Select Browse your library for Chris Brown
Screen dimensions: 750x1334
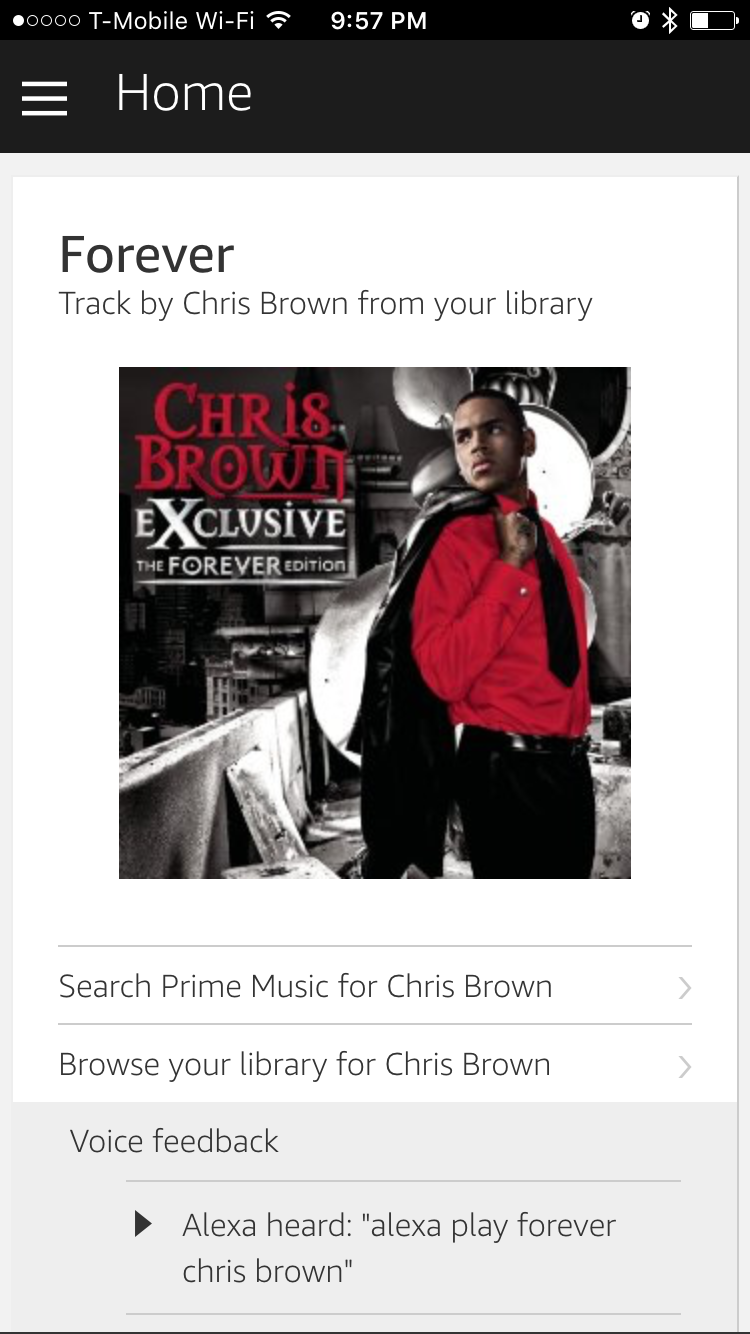pos(375,1064)
